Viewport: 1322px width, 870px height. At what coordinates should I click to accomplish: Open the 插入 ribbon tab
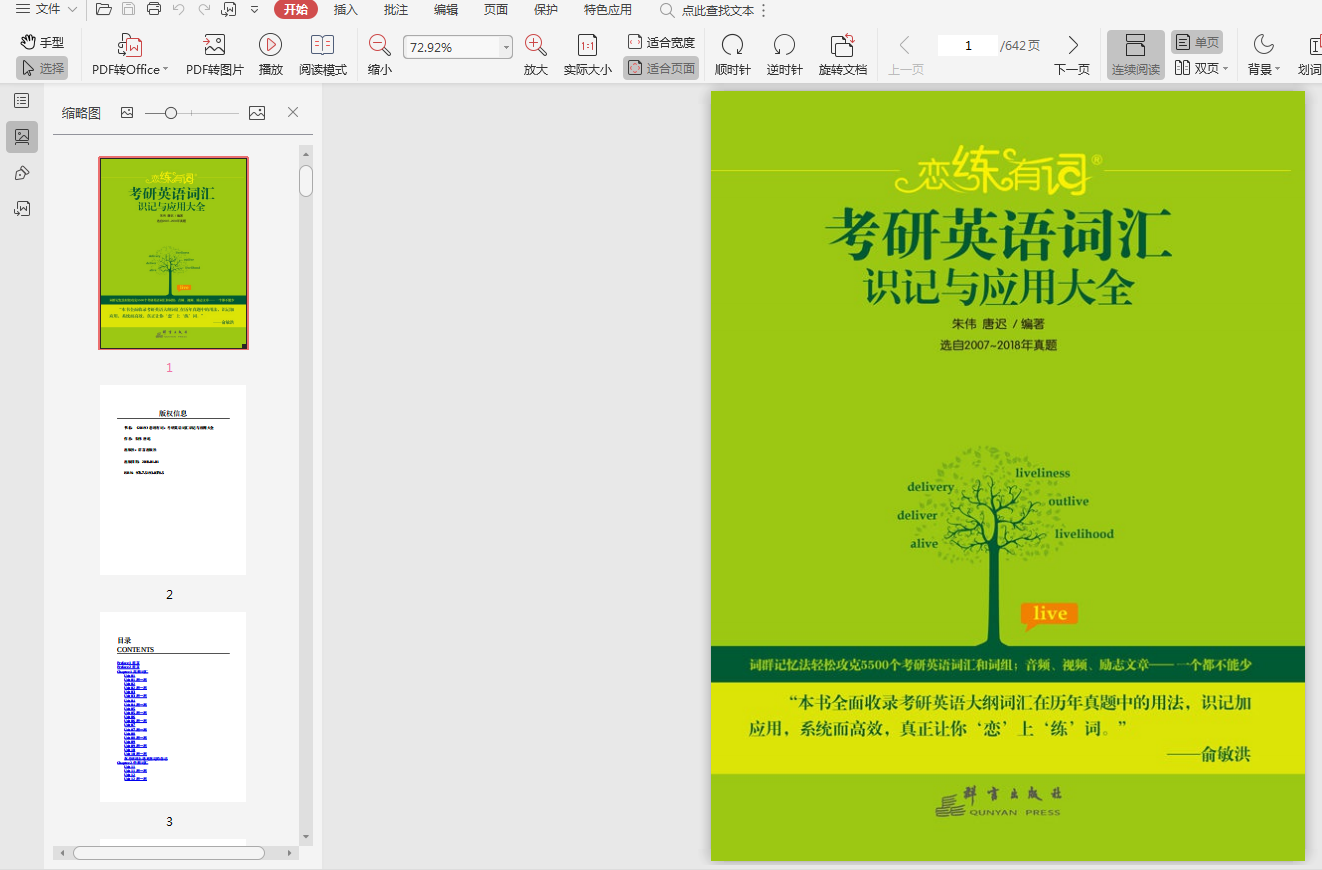point(345,10)
